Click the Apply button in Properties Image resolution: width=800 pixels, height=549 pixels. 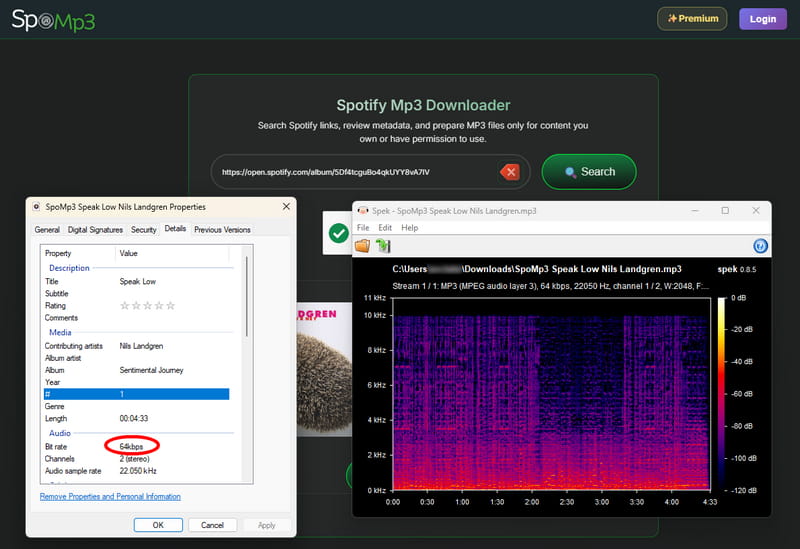266,525
